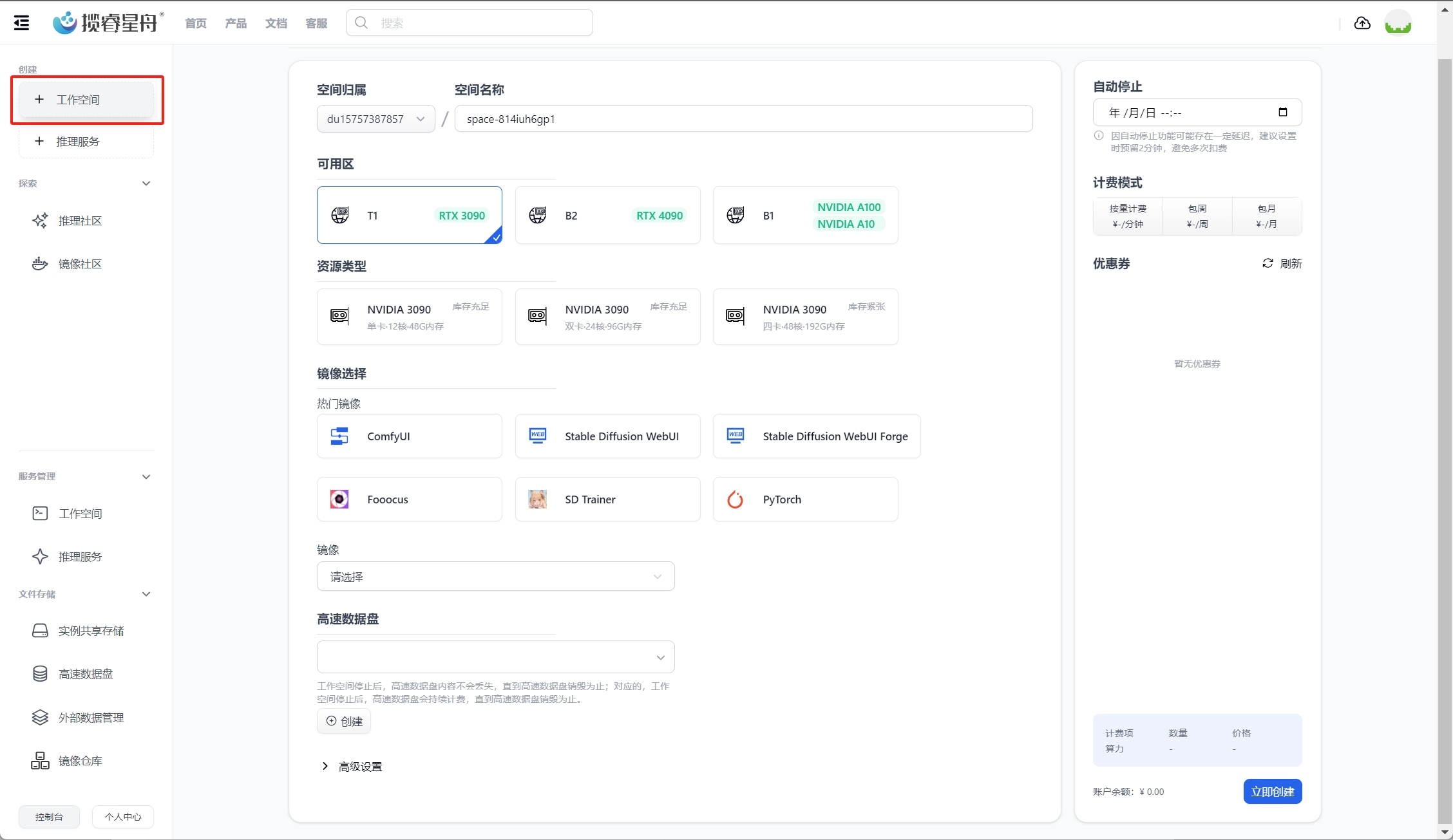Open the 镜像 请选择 dropdown
Image resolution: width=1453 pixels, height=840 pixels.
[496, 577]
